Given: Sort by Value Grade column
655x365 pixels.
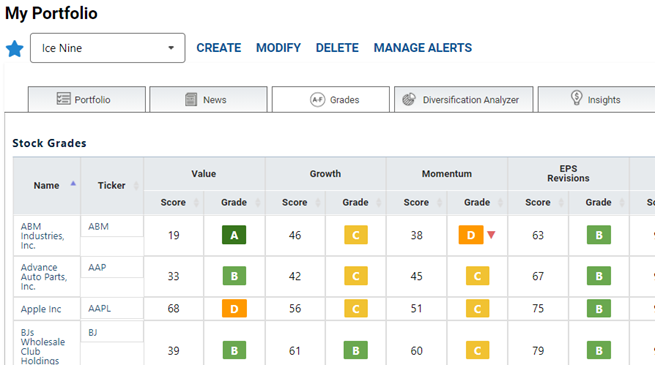Looking at the screenshot, I should 234,203.
